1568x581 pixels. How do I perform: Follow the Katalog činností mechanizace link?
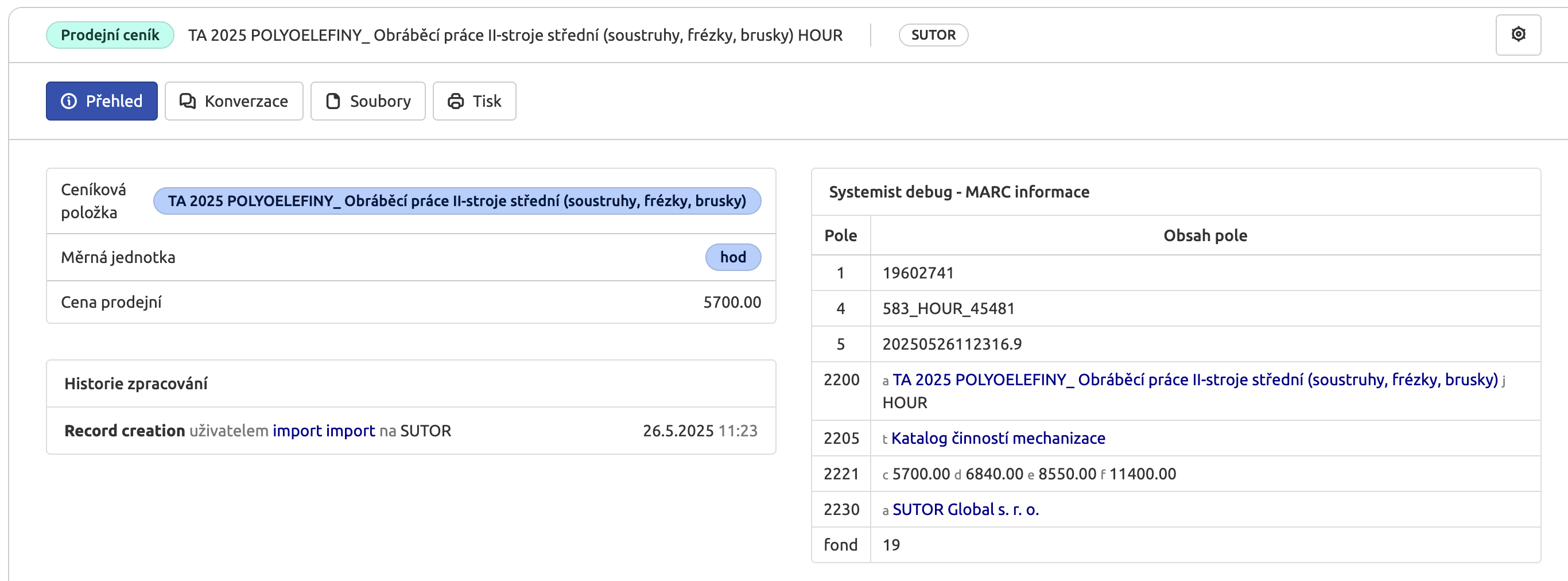(998, 438)
